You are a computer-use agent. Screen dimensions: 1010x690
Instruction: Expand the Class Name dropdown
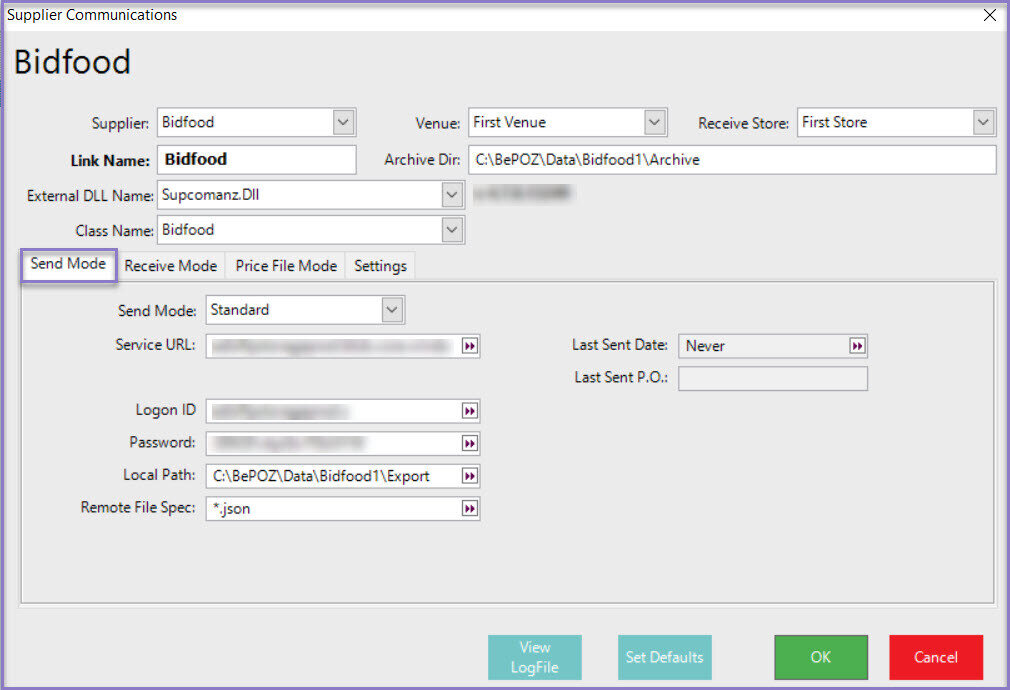point(452,229)
